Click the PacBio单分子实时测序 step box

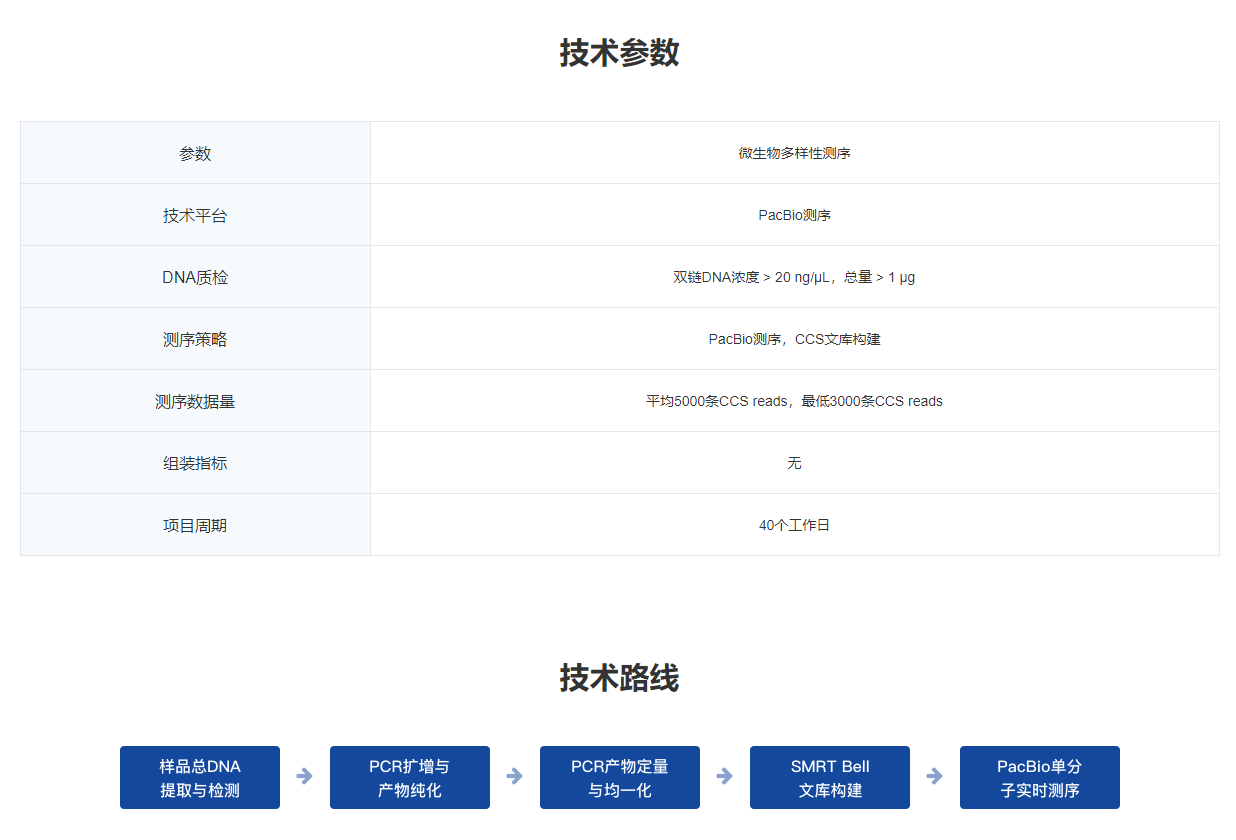[x=1040, y=777]
